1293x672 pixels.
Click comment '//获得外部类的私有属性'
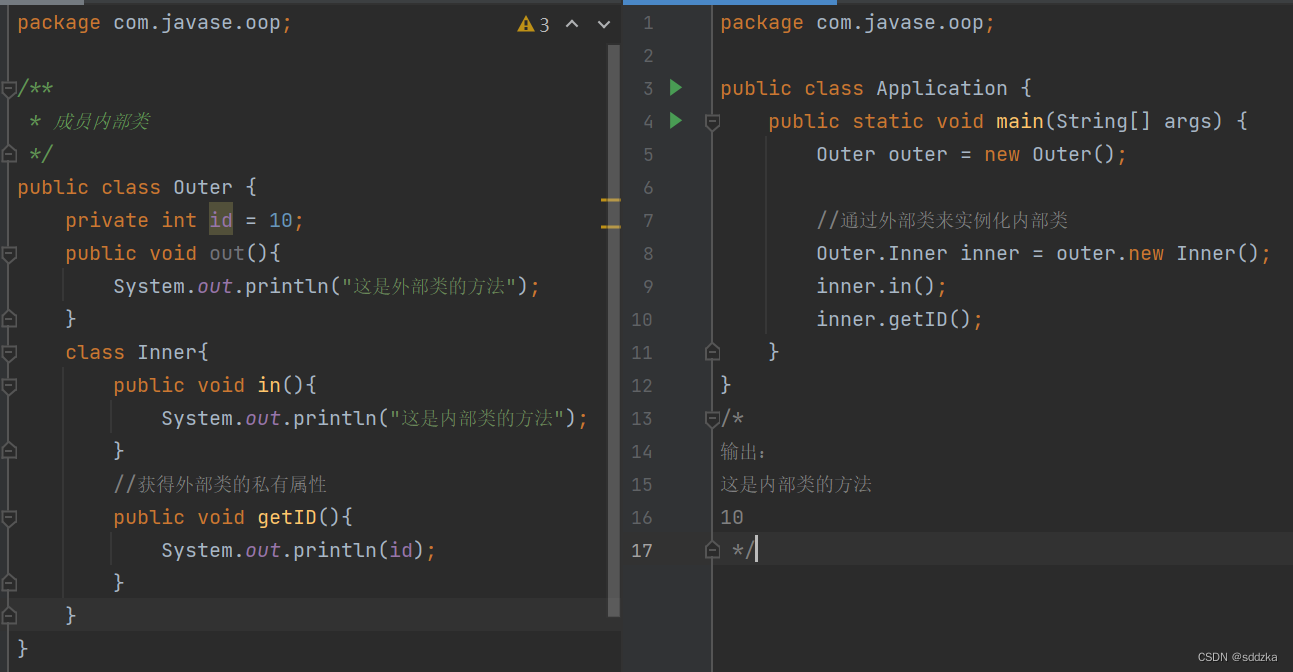[220, 484]
